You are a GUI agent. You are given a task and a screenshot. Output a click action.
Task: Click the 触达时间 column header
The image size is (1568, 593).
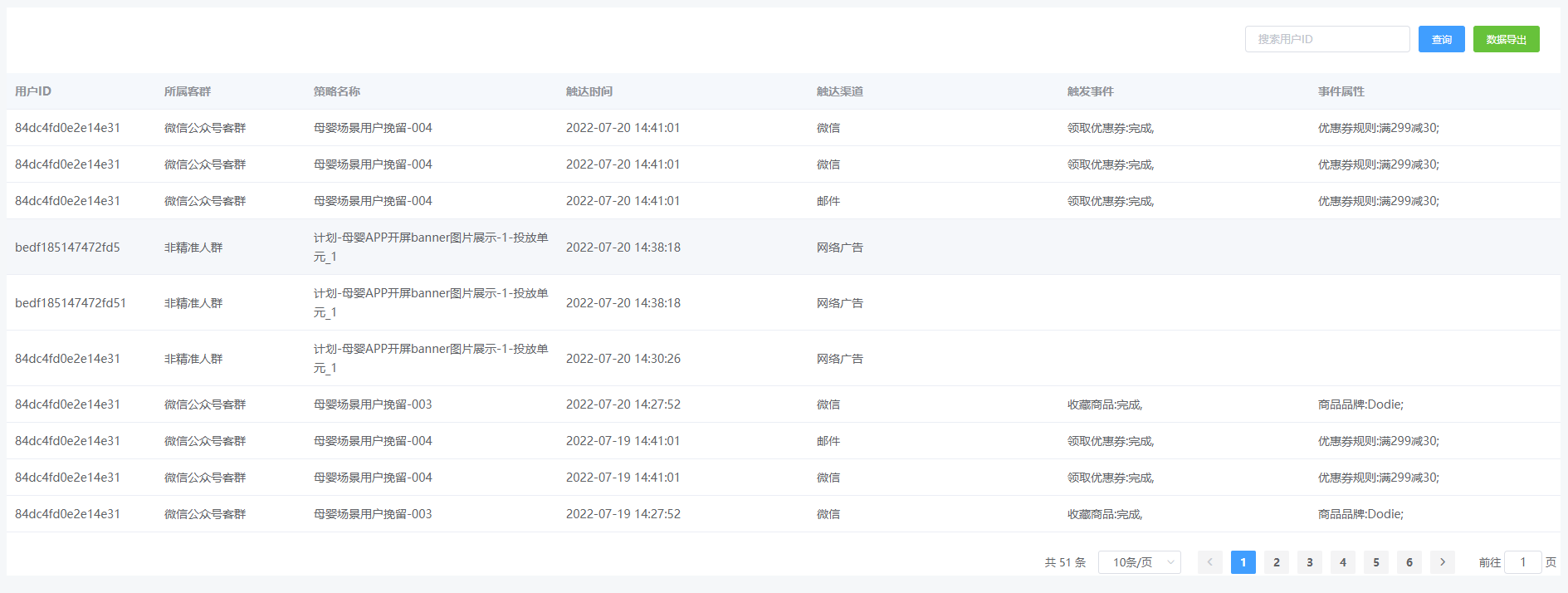point(589,91)
